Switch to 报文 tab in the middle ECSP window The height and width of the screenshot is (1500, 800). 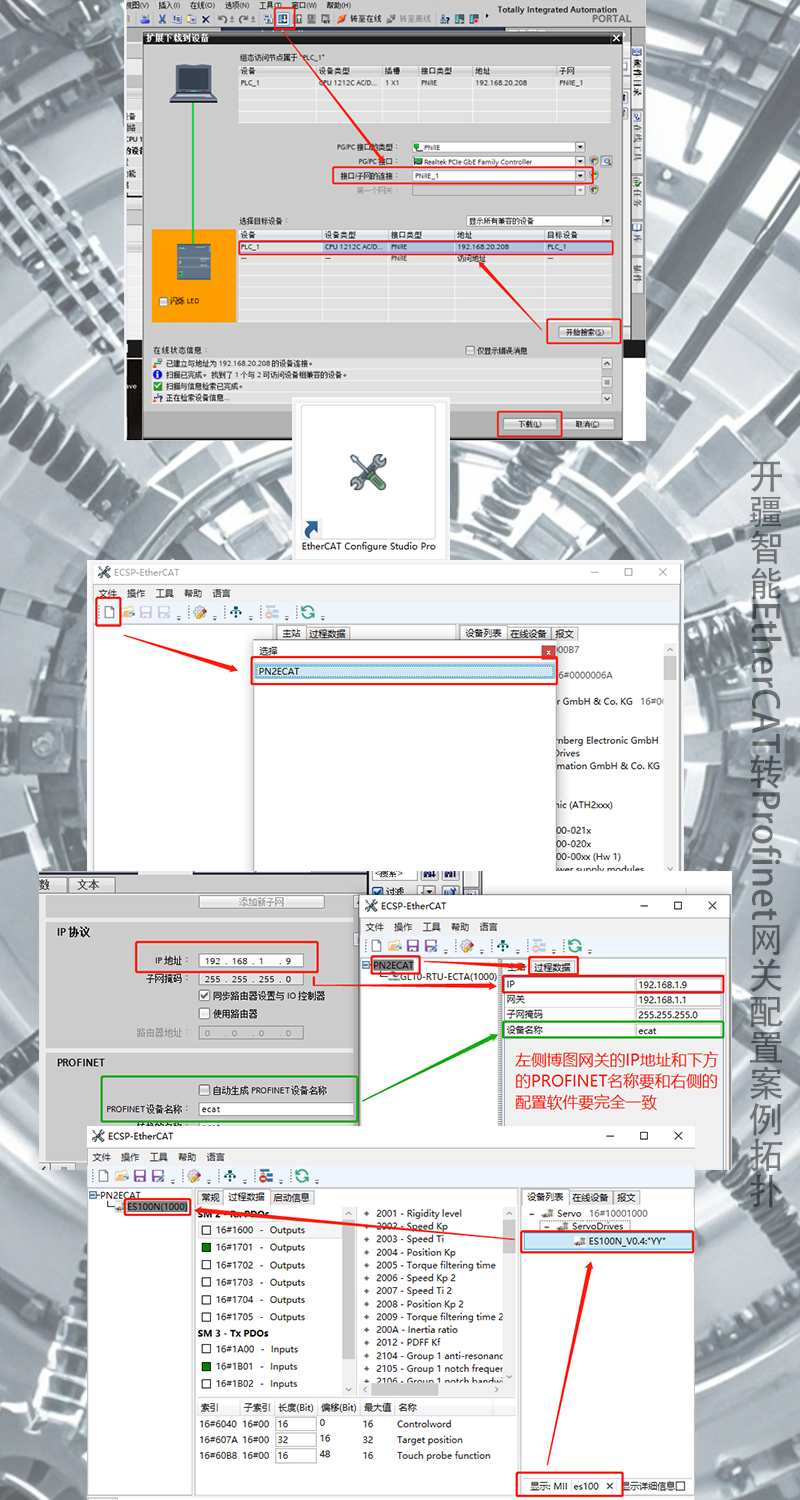[565, 633]
